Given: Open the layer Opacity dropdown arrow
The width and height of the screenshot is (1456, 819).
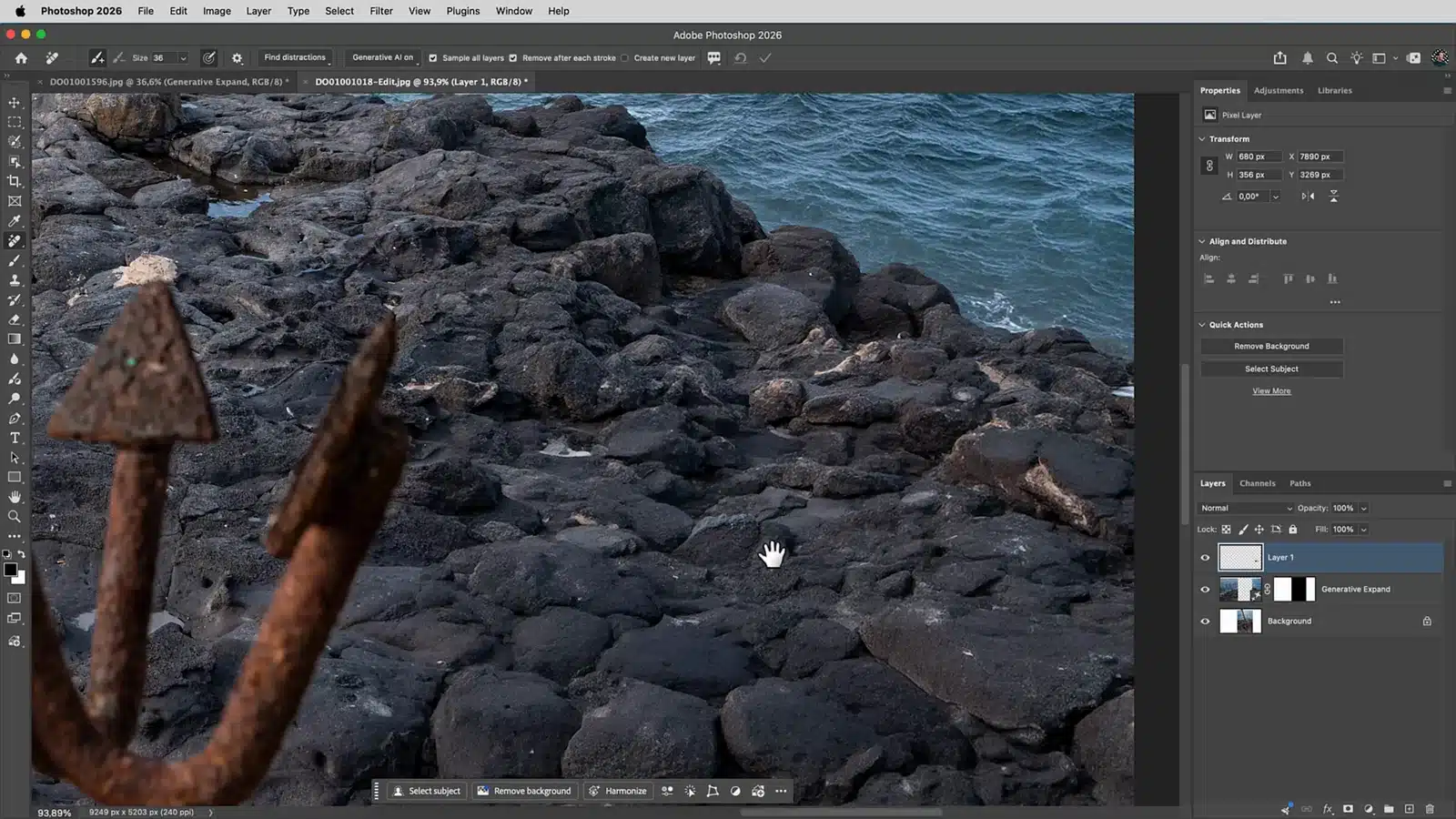Looking at the screenshot, I should tap(1363, 508).
